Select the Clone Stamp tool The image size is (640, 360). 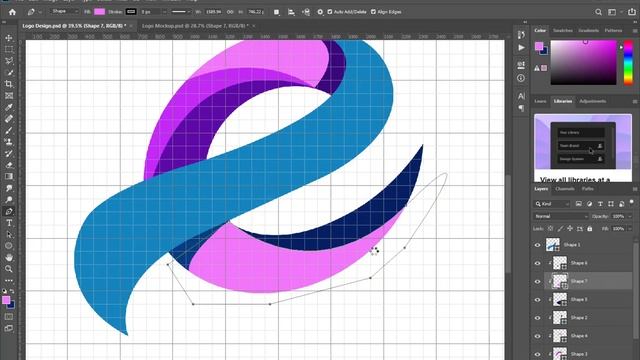pyautogui.click(x=9, y=142)
